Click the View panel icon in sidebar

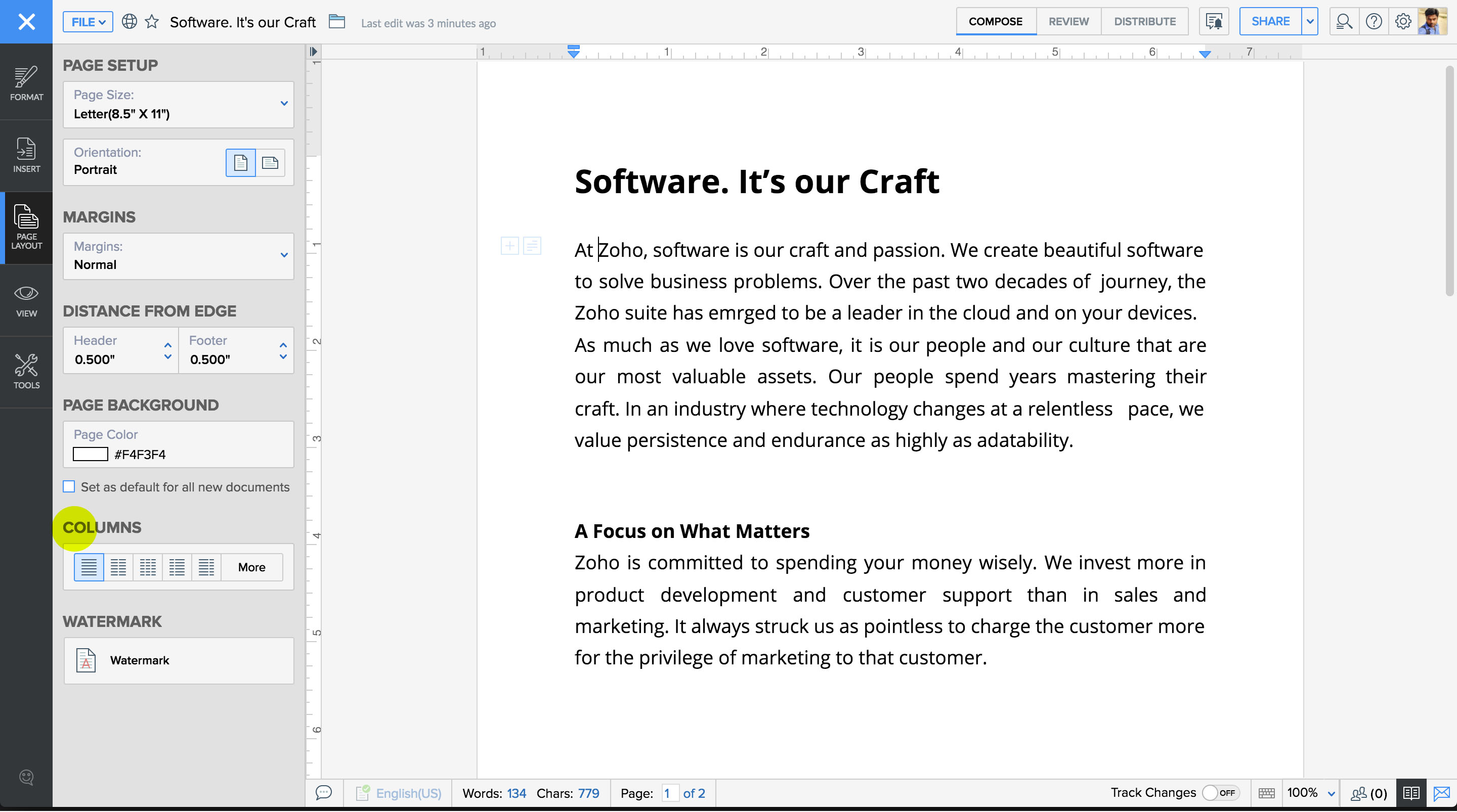(x=26, y=301)
